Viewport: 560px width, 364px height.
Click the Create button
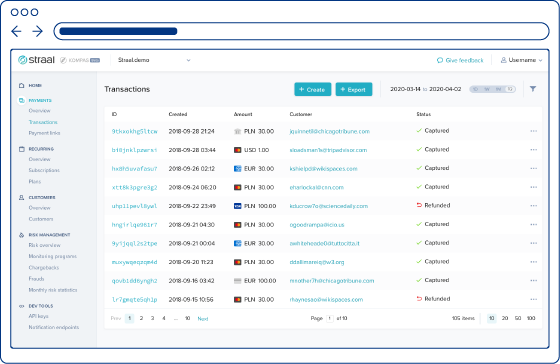pyautogui.click(x=312, y=89)
